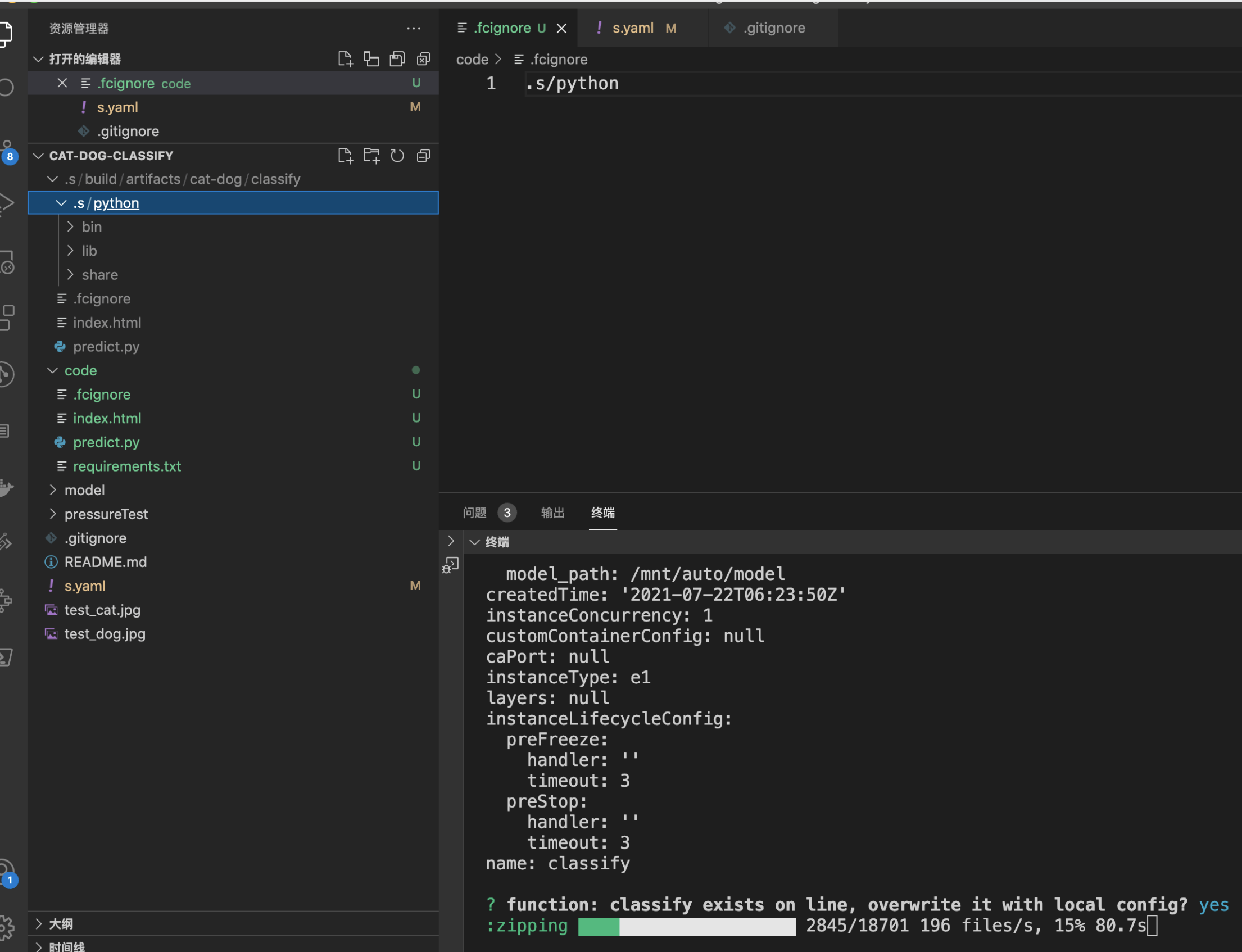Expand the pressureTest folder
The width and height of the screenshot is (1242, 952).
106,514
